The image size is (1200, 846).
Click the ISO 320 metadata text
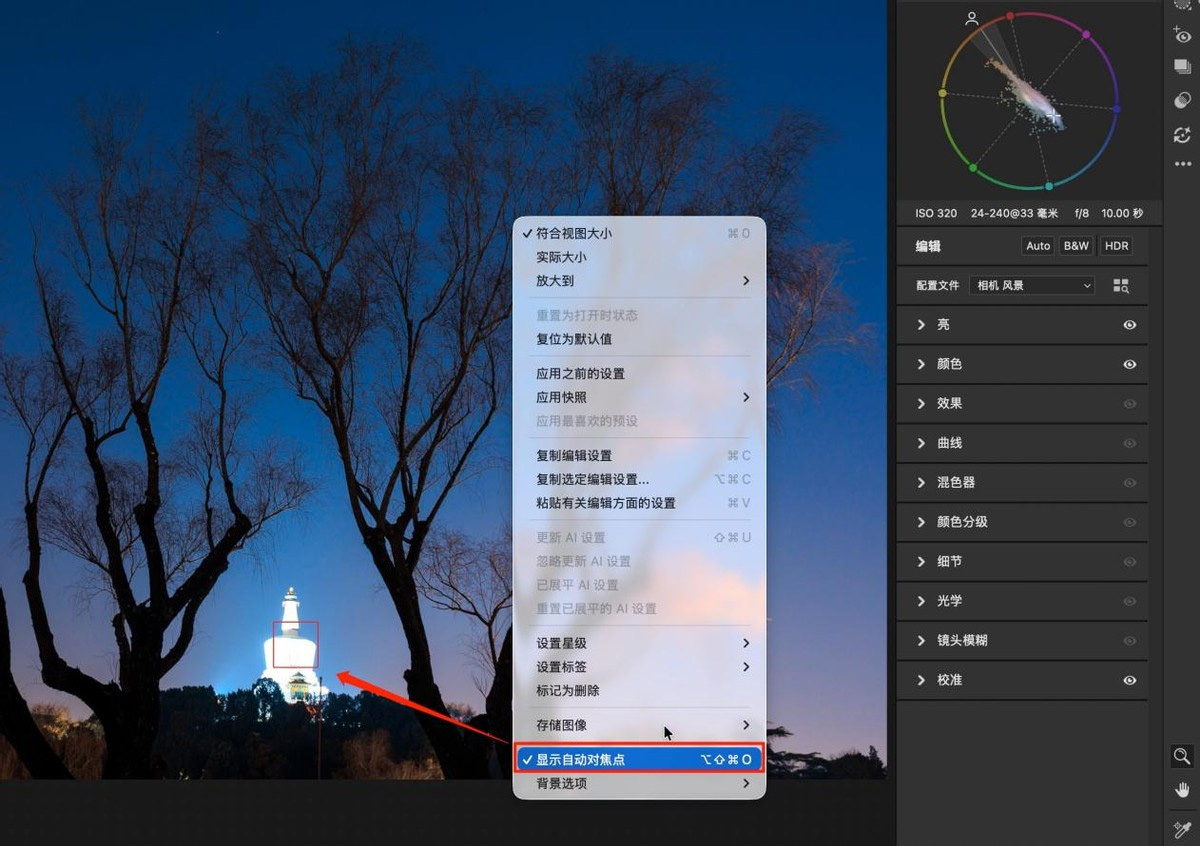(936, 213)
